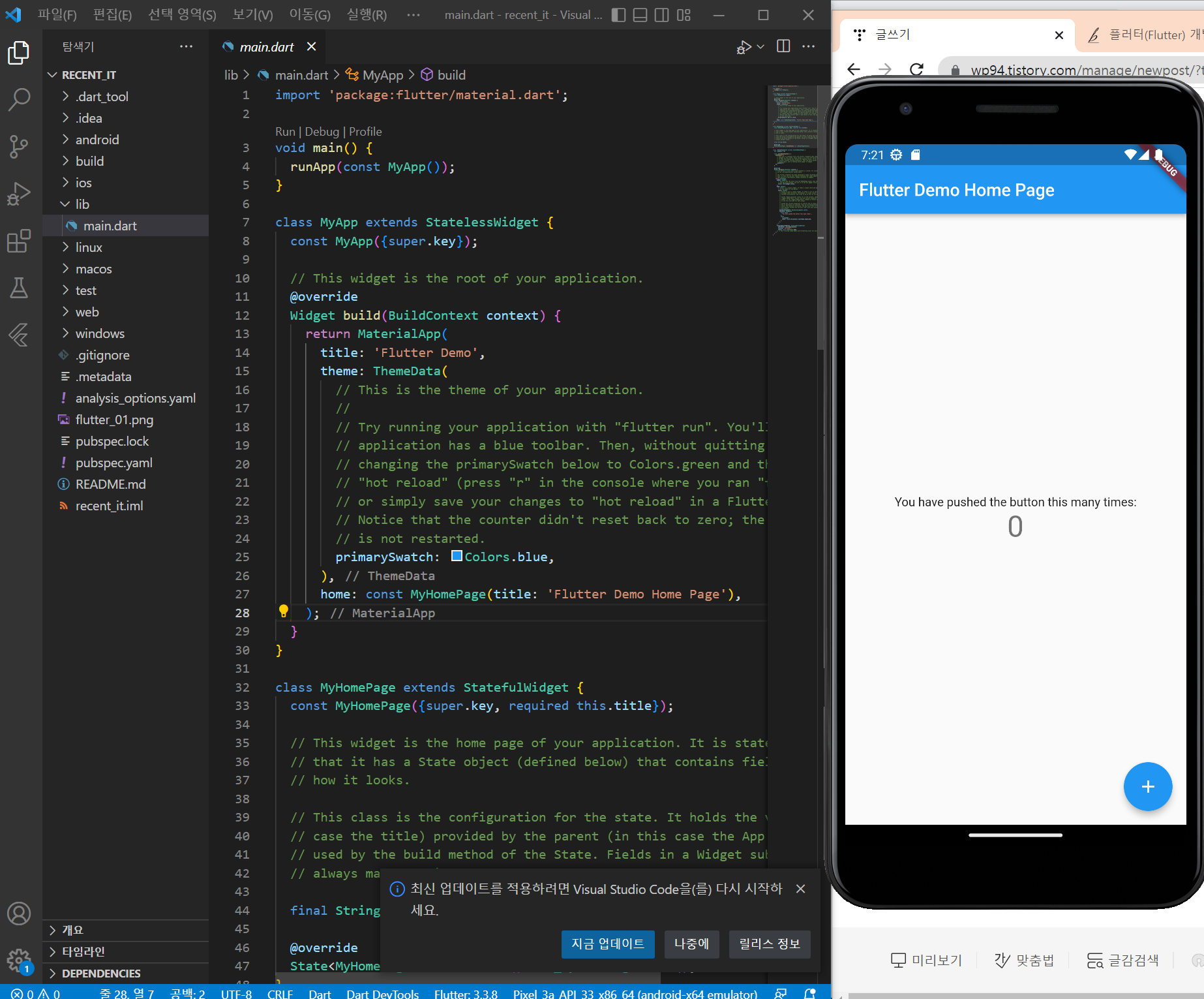Open the 편집(E) menu
1204x999 pixels.
point(112,15)
